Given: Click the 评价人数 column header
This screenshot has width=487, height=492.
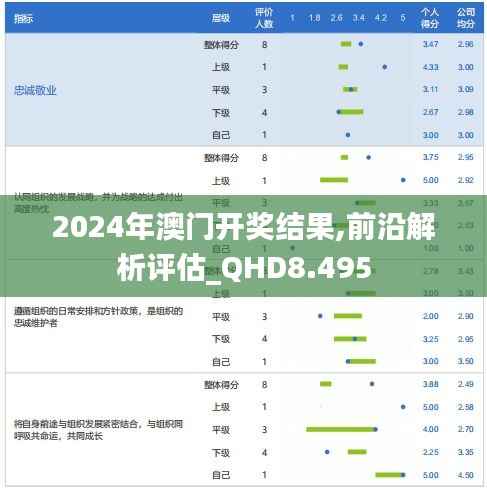Looking at the screenshot, I should coord(264,18).
